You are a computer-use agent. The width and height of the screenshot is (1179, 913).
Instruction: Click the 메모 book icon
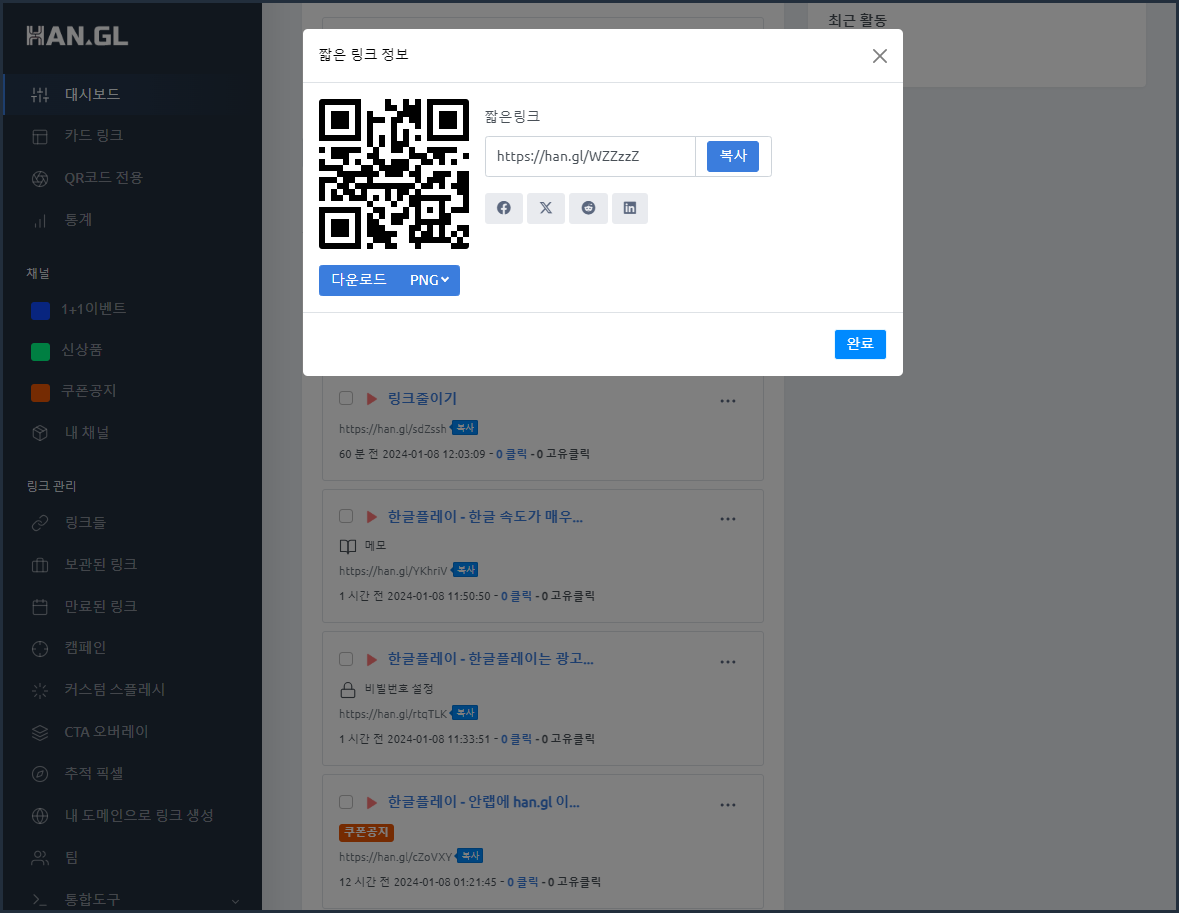pos(347,546)
